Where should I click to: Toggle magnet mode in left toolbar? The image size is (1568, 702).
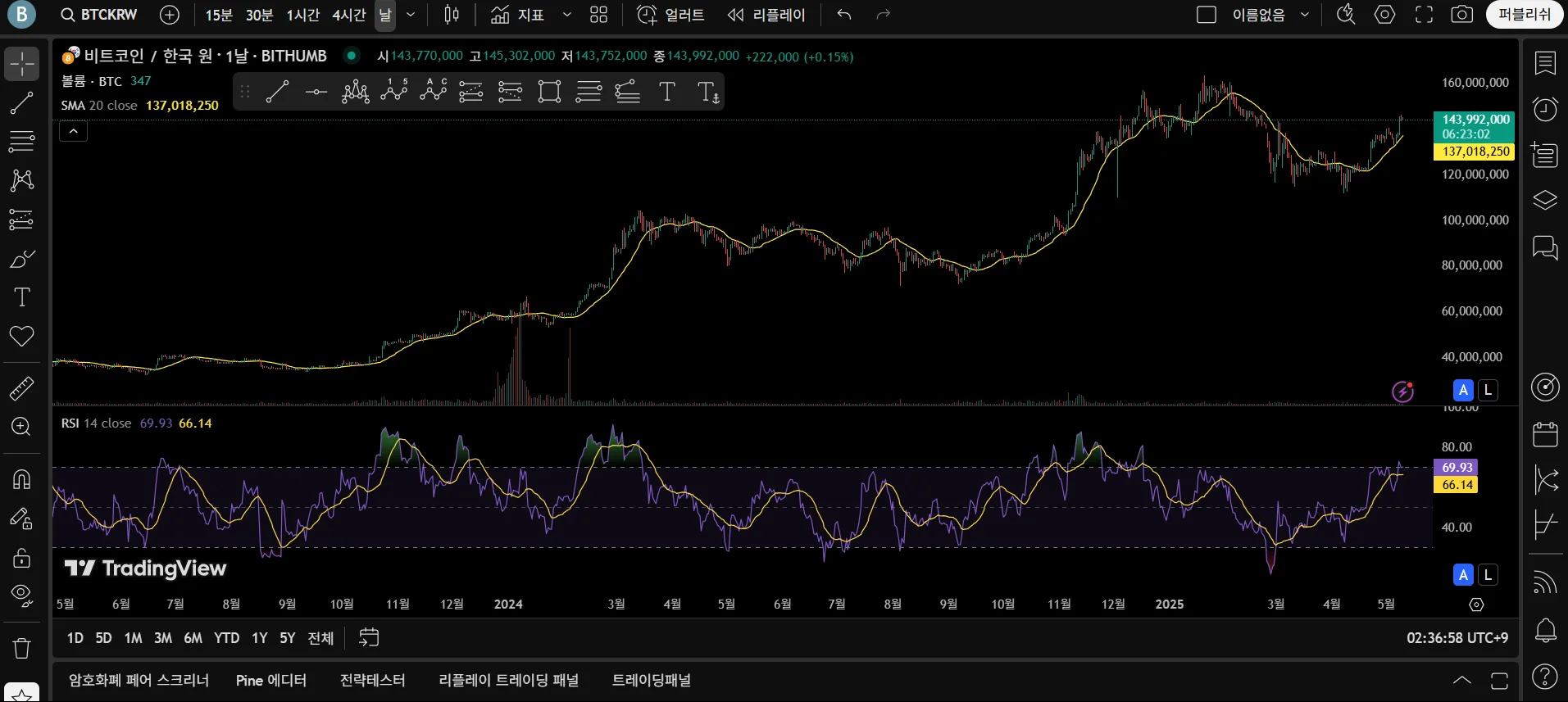[21, 479]
